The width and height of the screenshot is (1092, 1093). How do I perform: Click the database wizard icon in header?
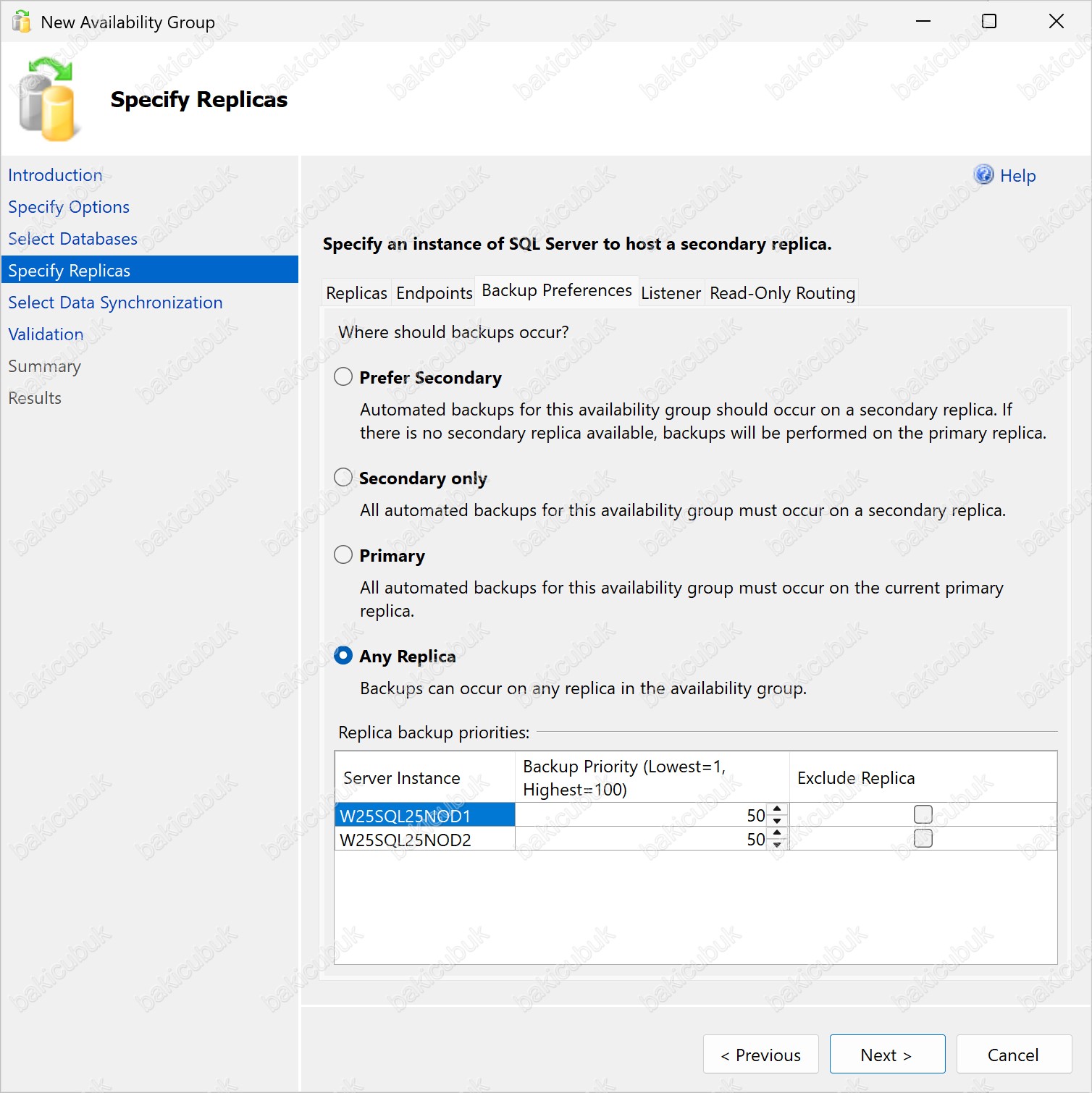(46, 100)
